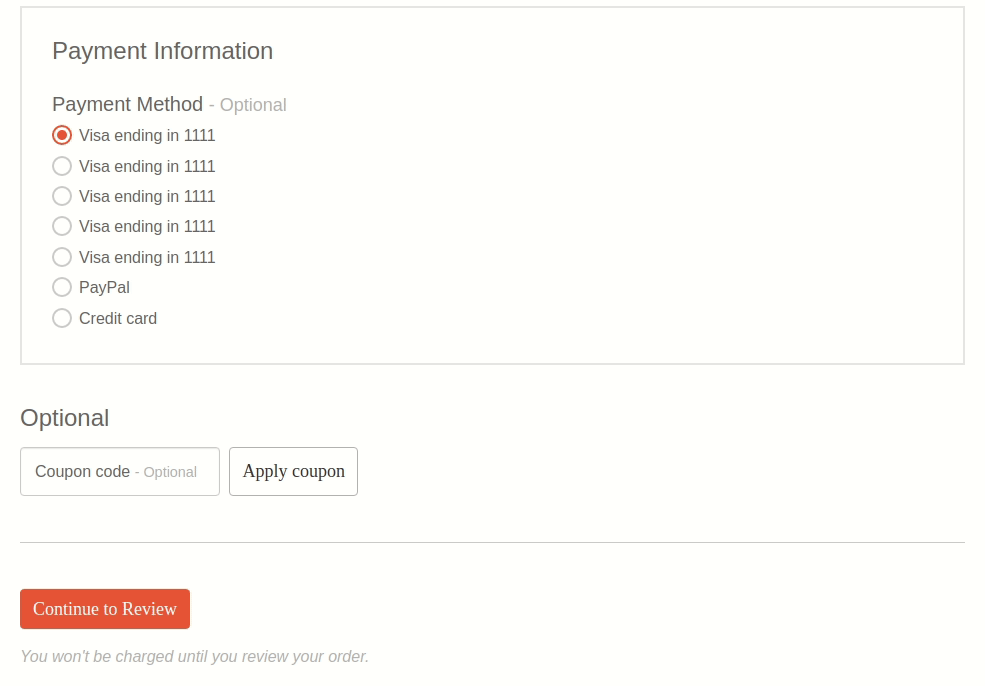
Task: Click the Continue to Review button
Action: point(105,609)
